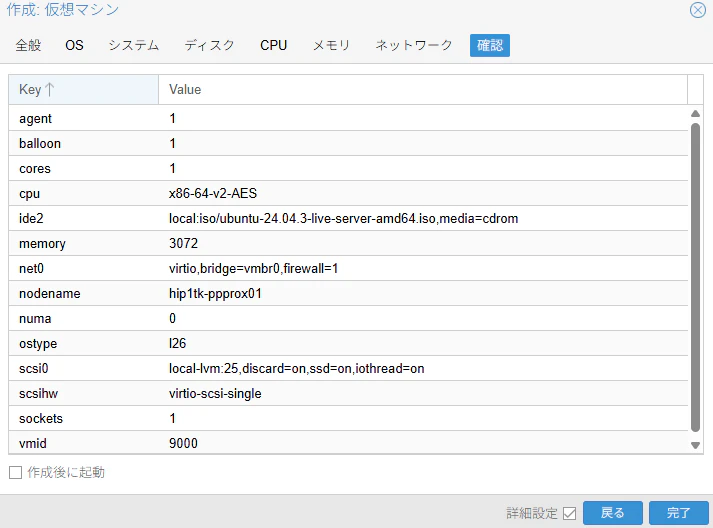Click the 完了 button
The width and height of the screenshot is (713, 528).
[x=678, y=513]
